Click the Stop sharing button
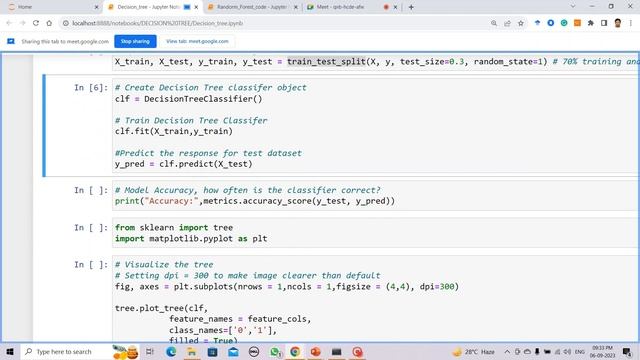Viewport: 640px width, 360px height. pos(135,41)
